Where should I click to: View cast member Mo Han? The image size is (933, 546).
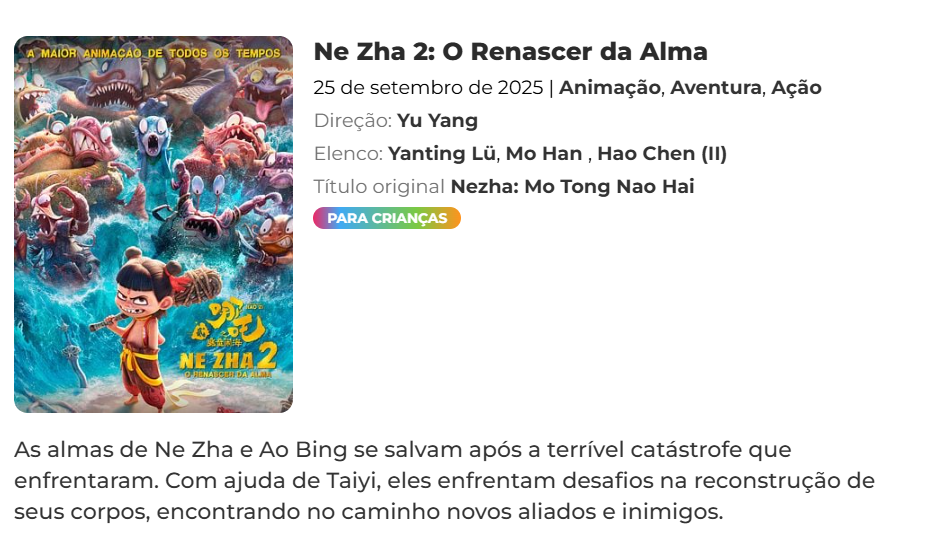click(544, 153)
